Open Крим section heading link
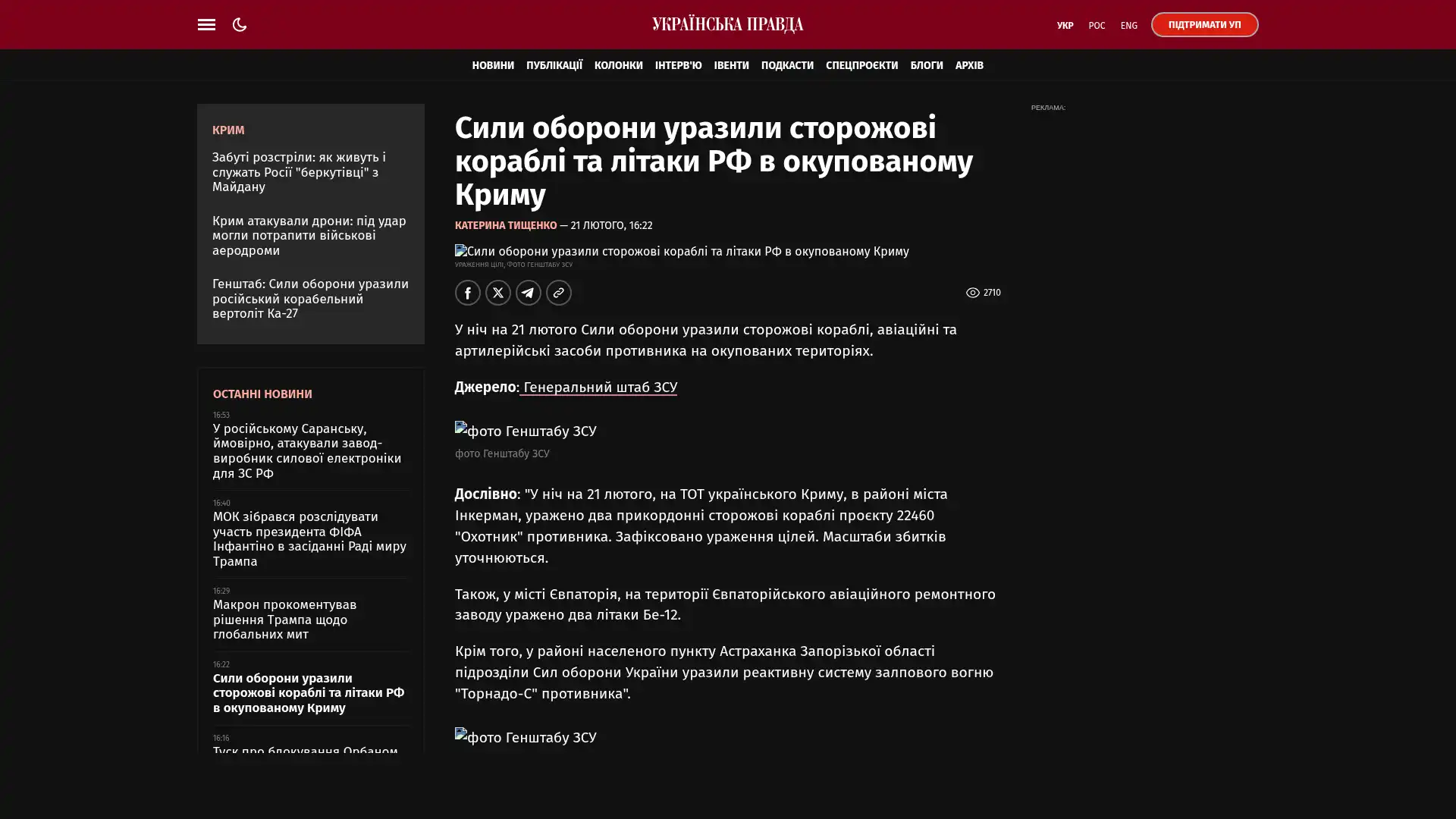The height and width of the screenshot is (819, 1456). 228,130
